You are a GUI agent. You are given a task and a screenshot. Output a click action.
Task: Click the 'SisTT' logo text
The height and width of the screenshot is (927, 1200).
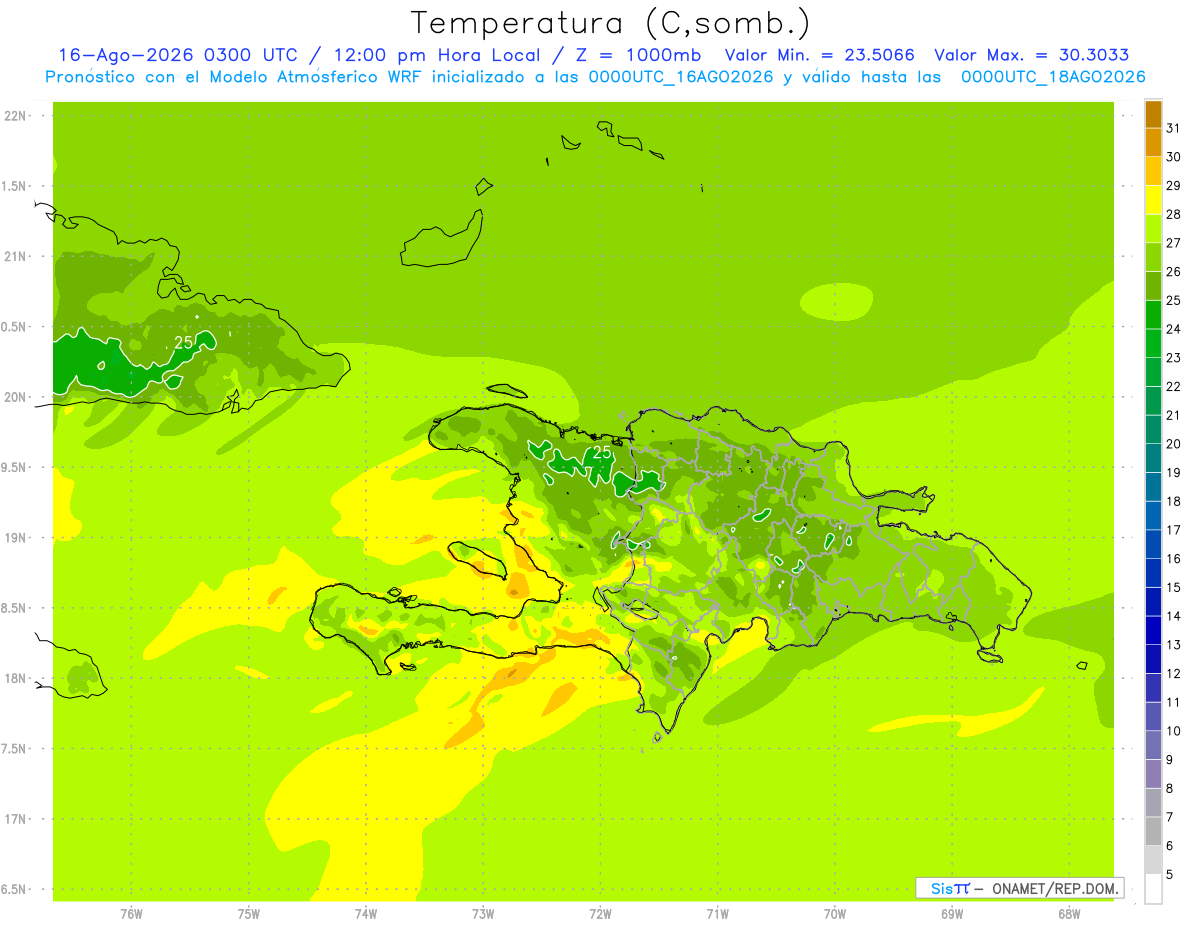pos(950,888)
